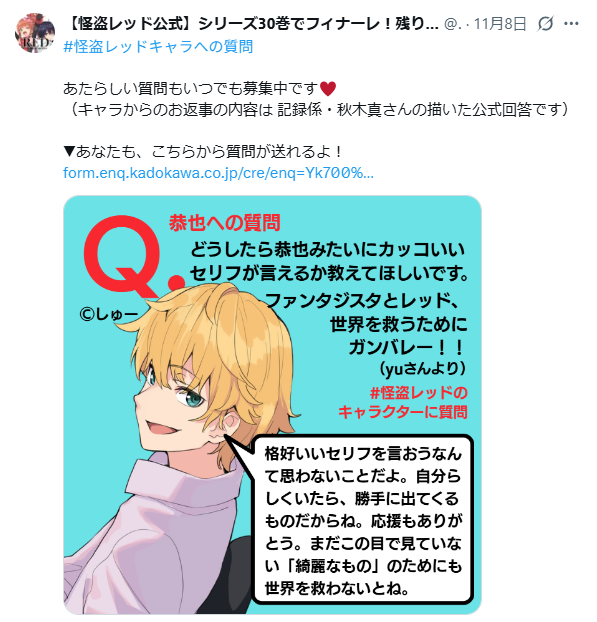
Task: Click the white speech bubble in the image
Action: tap(363, 520)
